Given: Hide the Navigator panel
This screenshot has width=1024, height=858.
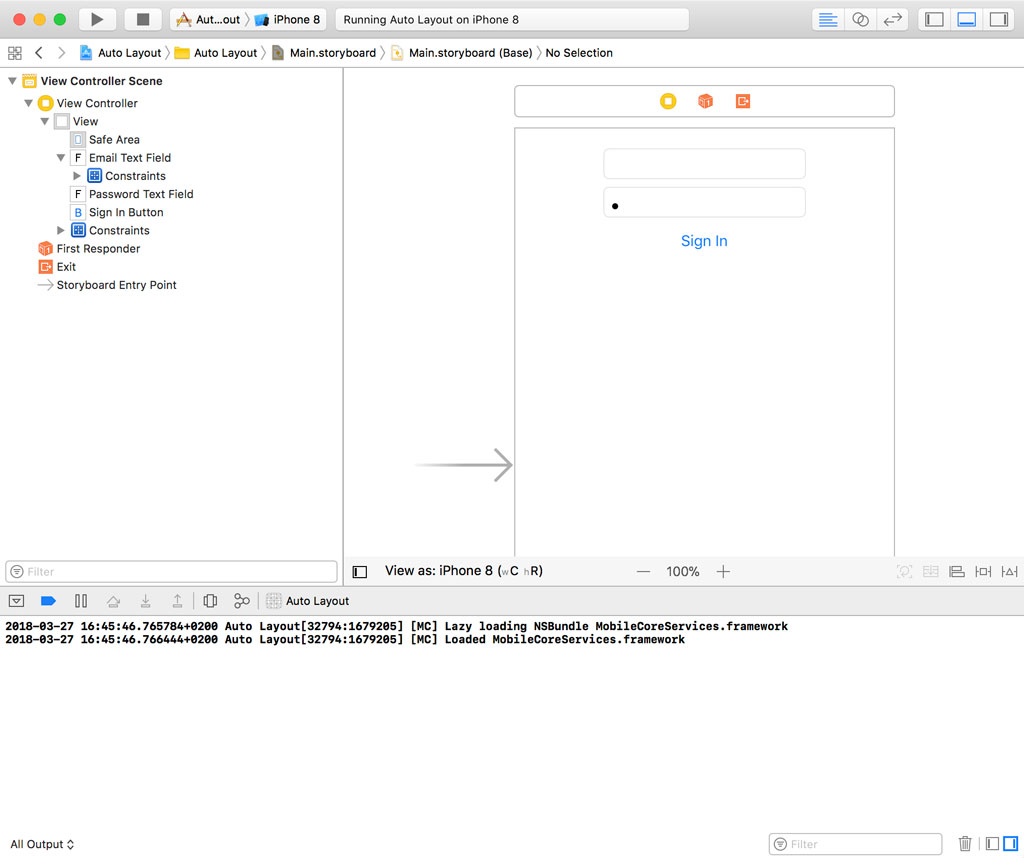Looking at the screenshot, I should click(x=933, y=18).
